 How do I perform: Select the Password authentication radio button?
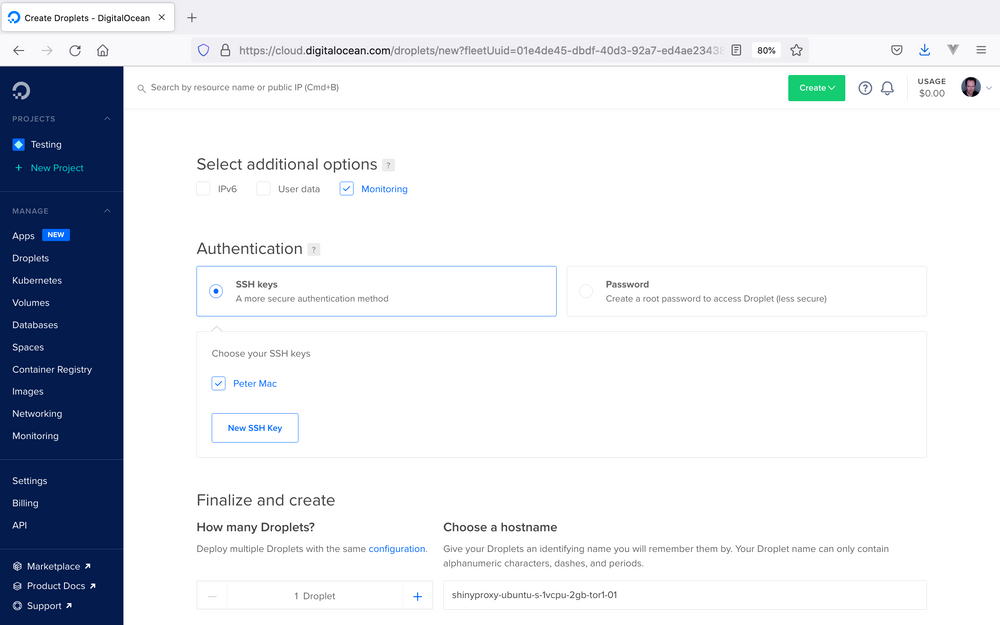pyautogui.click(x=588, y=291)
